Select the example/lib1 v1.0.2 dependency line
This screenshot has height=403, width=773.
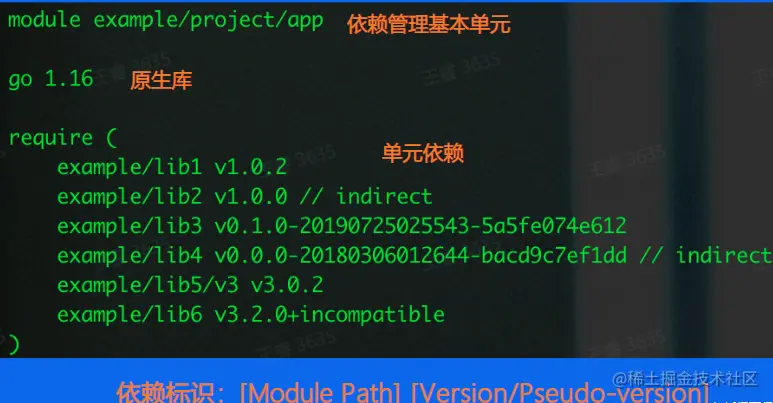172,167
